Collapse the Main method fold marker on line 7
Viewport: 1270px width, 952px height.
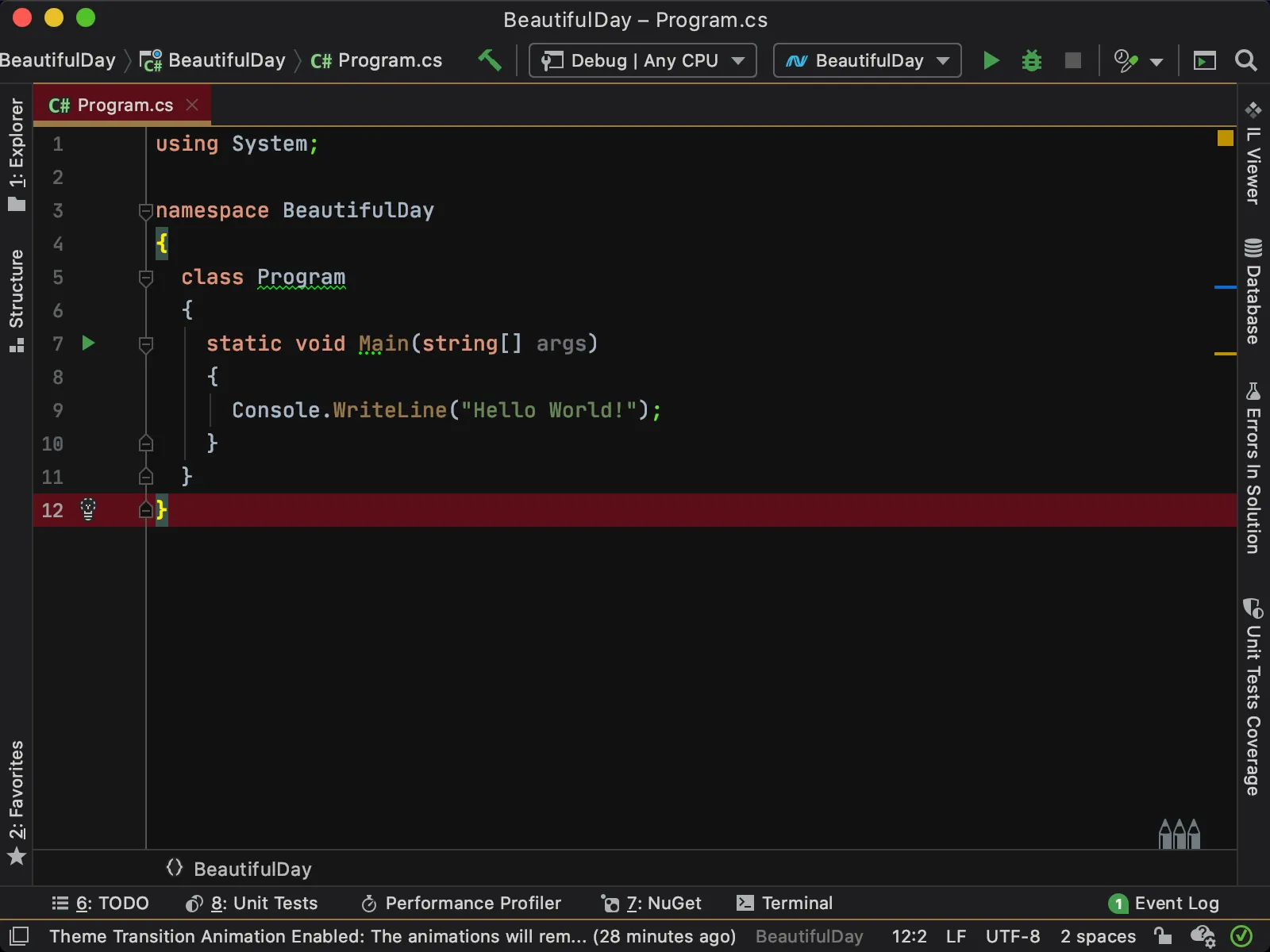(145, 345)
